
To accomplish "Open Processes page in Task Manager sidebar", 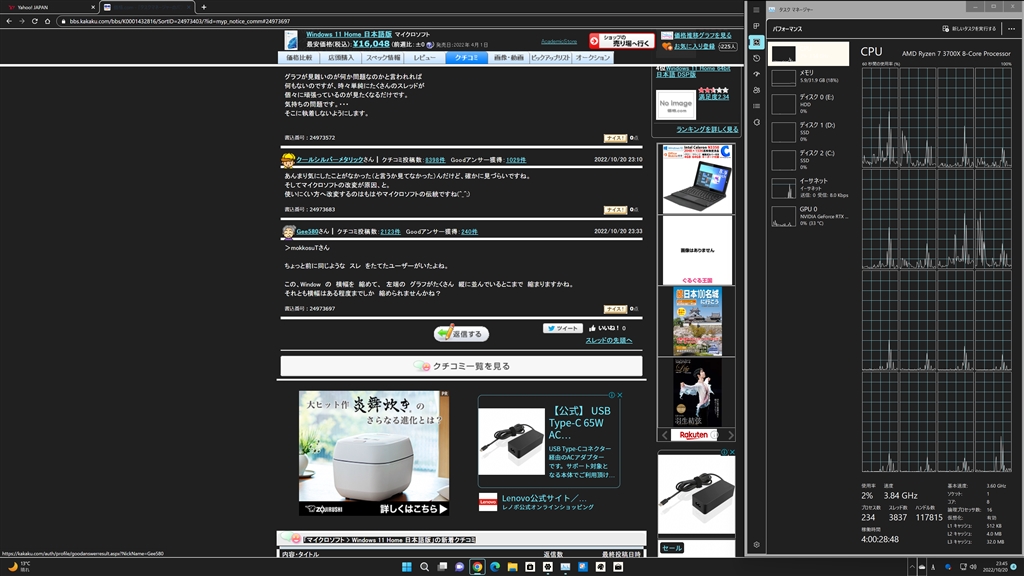I will coord(756,26).
